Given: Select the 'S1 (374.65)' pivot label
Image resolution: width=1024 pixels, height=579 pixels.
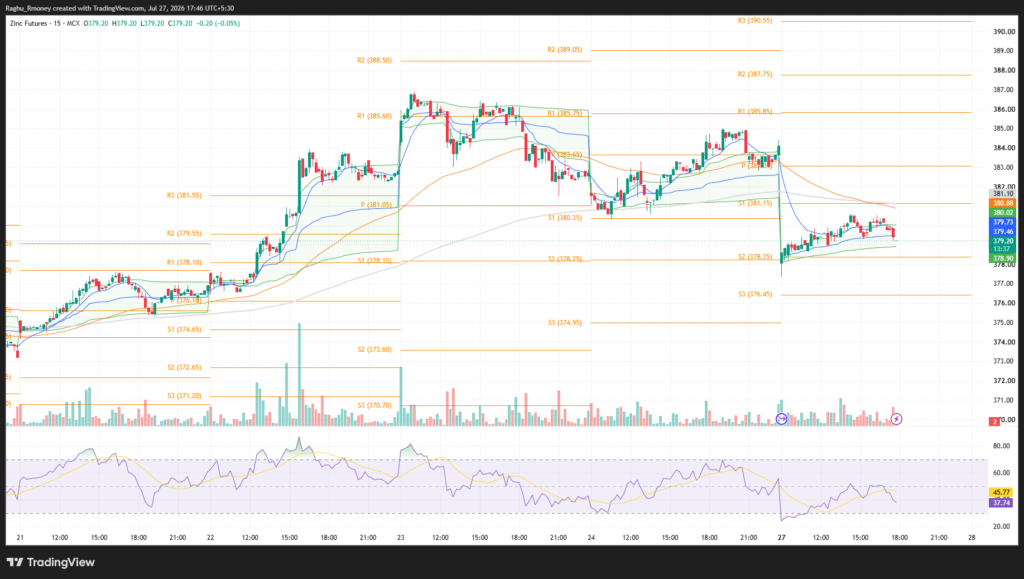Looking at the screenshot, I should click(x=184, y=330).
